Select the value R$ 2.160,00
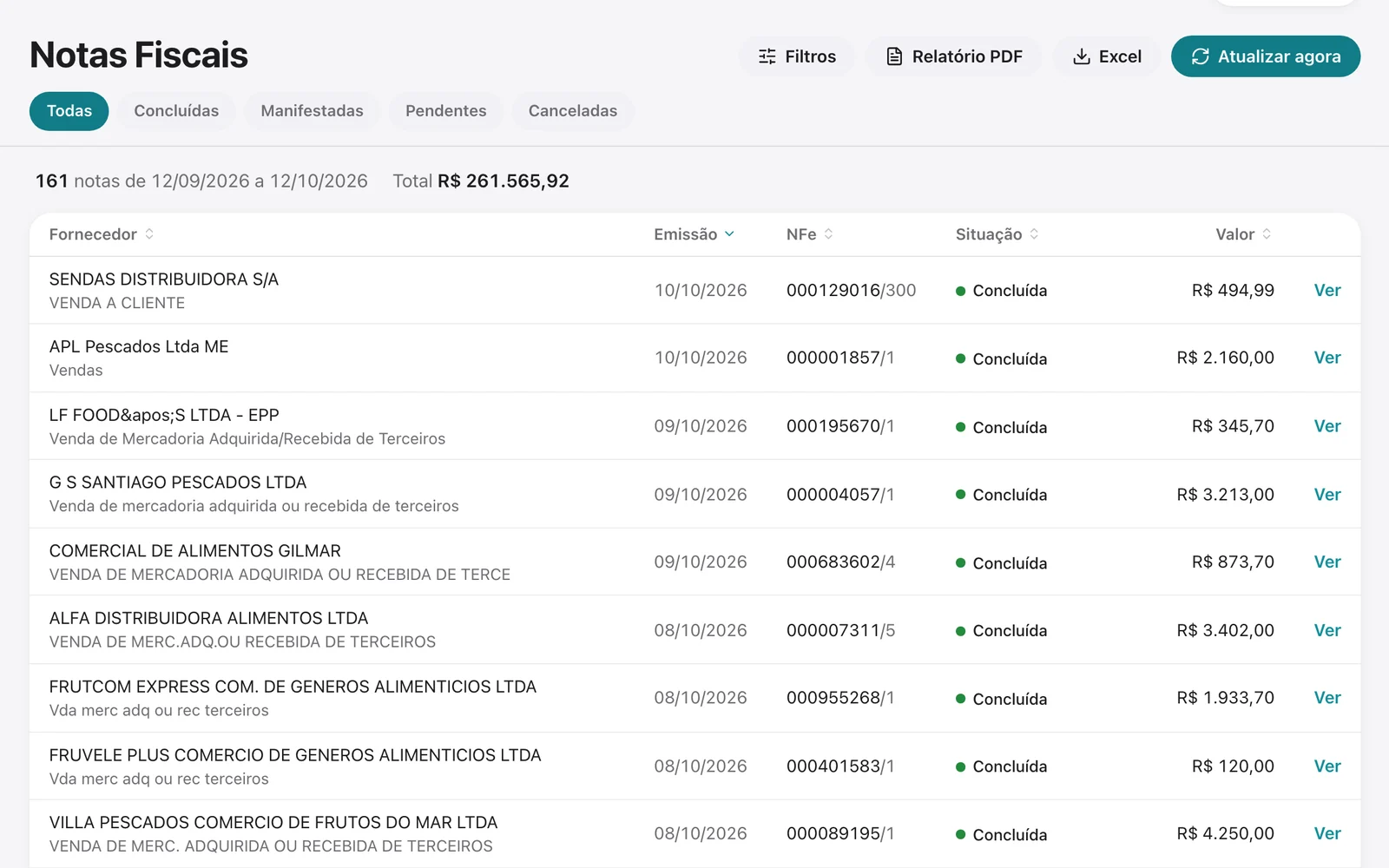The height and width of the screenshot is (868, 1389). click(x=1225, y=358)
